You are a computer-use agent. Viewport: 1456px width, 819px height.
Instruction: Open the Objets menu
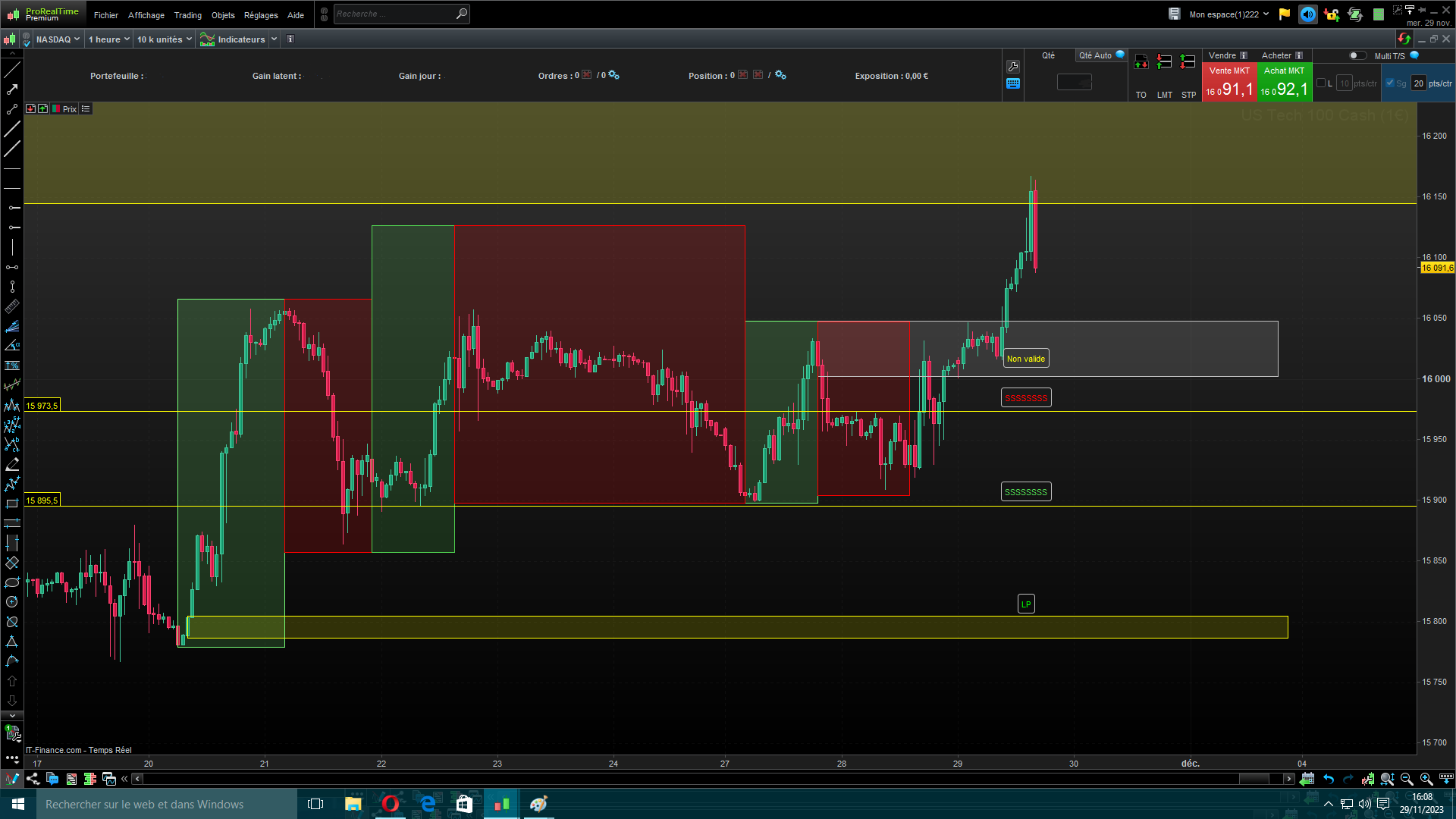click(x=223, y=15)
